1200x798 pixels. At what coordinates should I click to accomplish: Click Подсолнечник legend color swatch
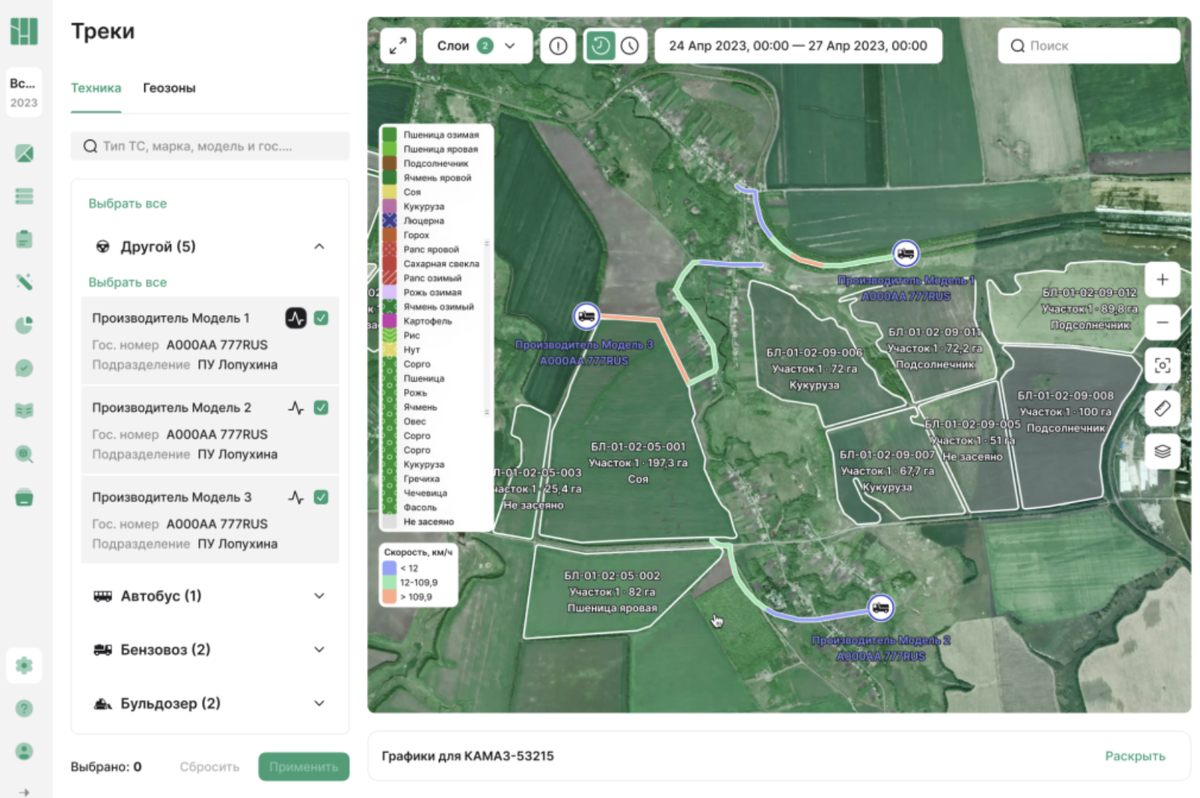click(389, 163)
